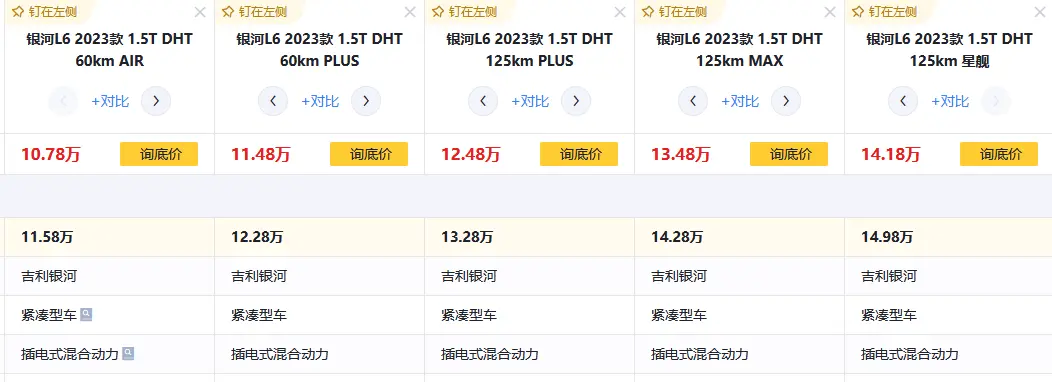The height and width of the screenshot is (382, 1052).
Task: Add 125km PLUS to comparison
Action: click(530, 101)
